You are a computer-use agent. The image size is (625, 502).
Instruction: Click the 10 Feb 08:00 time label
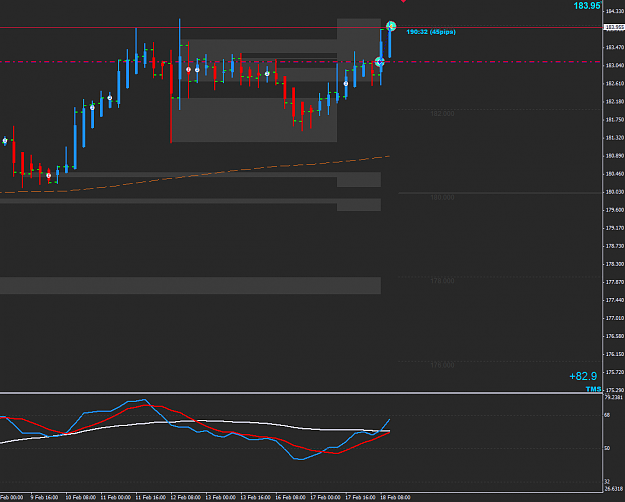(81, 498)
